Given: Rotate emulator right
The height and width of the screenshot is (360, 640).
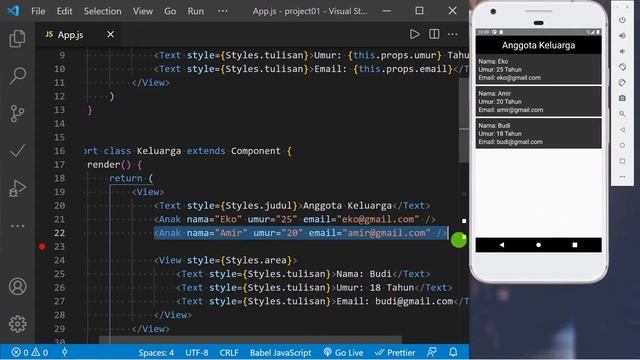Looking at the screenshot, I should coord(622,83).
